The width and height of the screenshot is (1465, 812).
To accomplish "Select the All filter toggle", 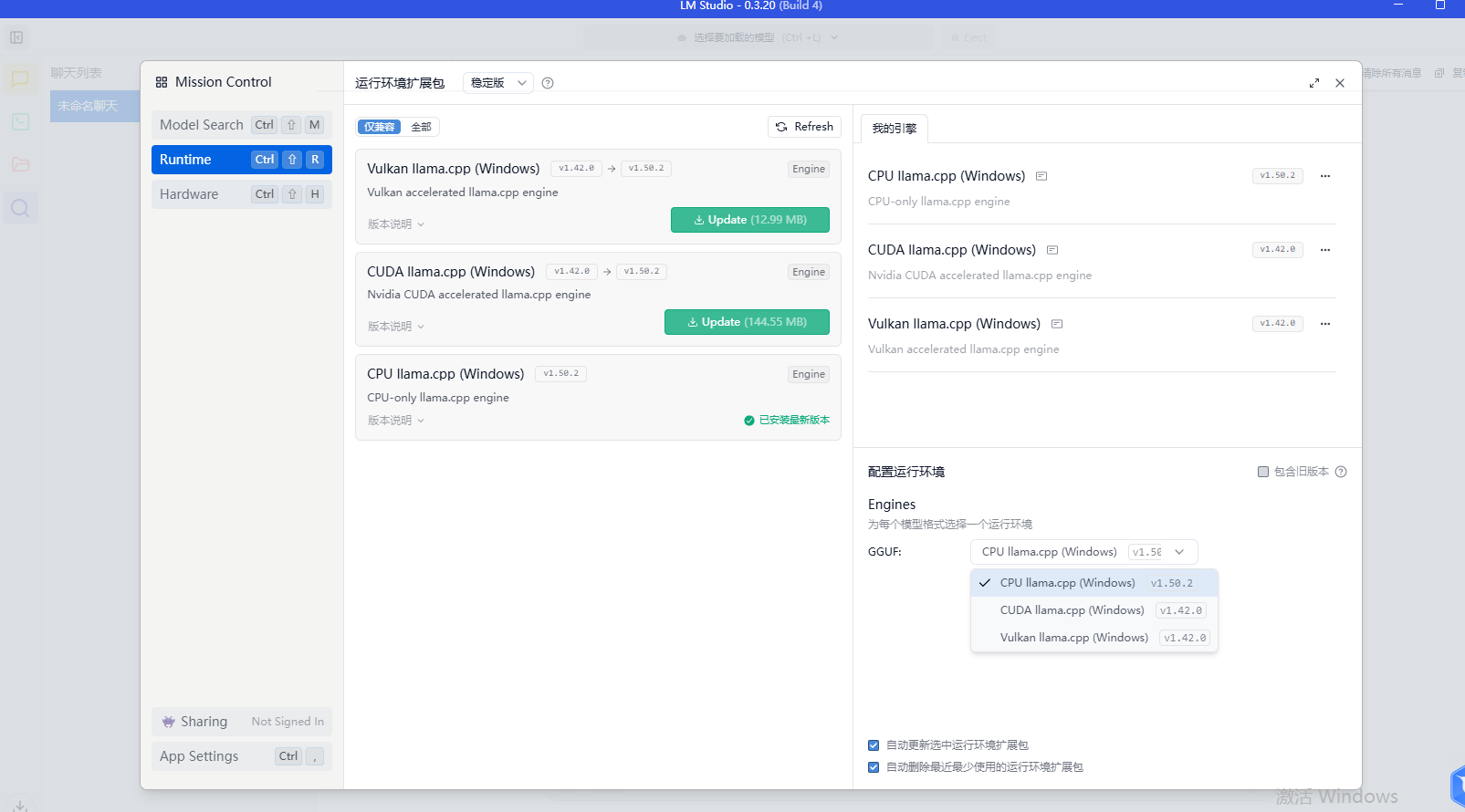I will 421,127.
